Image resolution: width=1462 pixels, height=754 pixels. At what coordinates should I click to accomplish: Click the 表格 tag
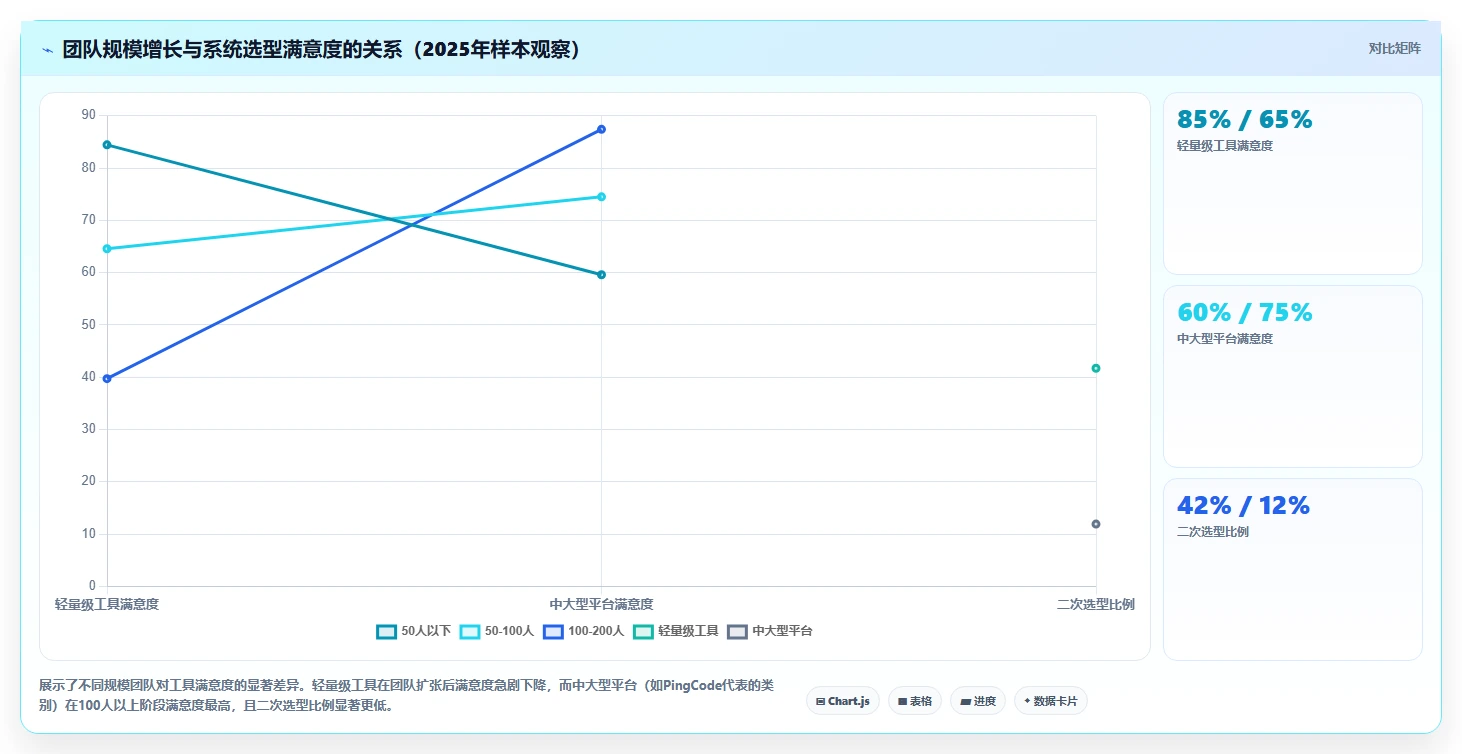pos(914,701)
